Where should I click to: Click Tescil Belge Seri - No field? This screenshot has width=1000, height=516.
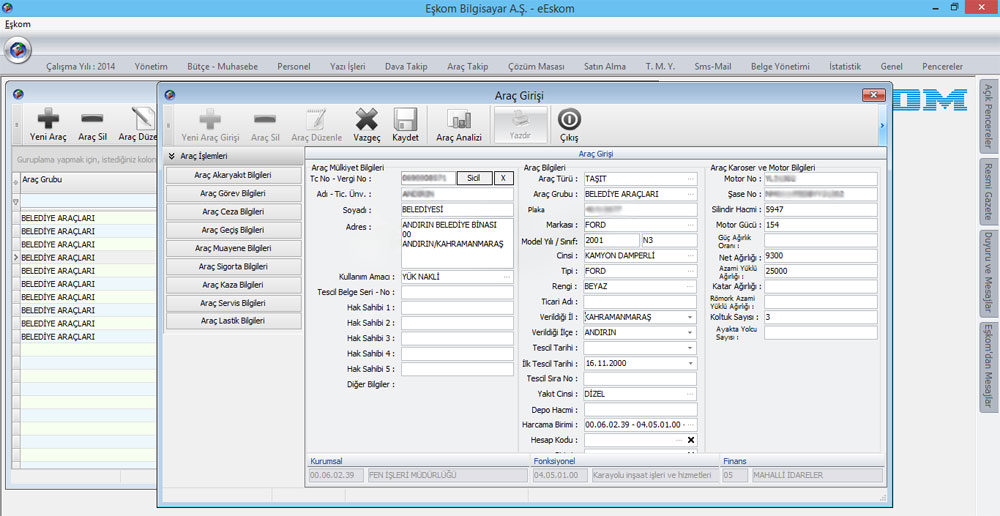click(x=457, y=293)
